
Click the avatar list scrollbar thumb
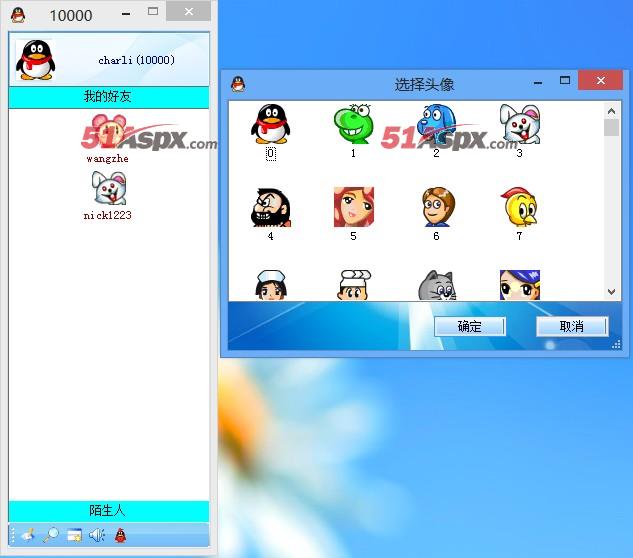612,128
